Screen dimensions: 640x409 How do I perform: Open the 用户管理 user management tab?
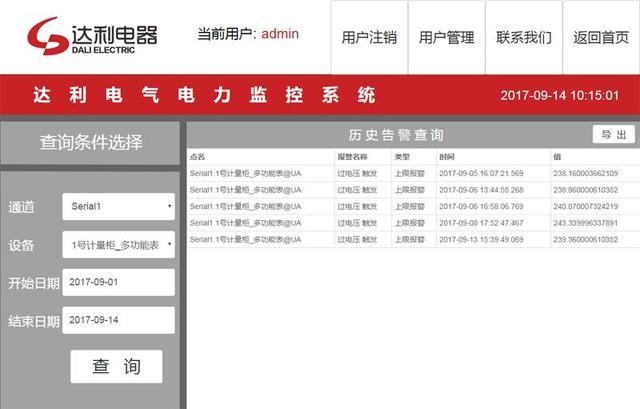(446, 38)
